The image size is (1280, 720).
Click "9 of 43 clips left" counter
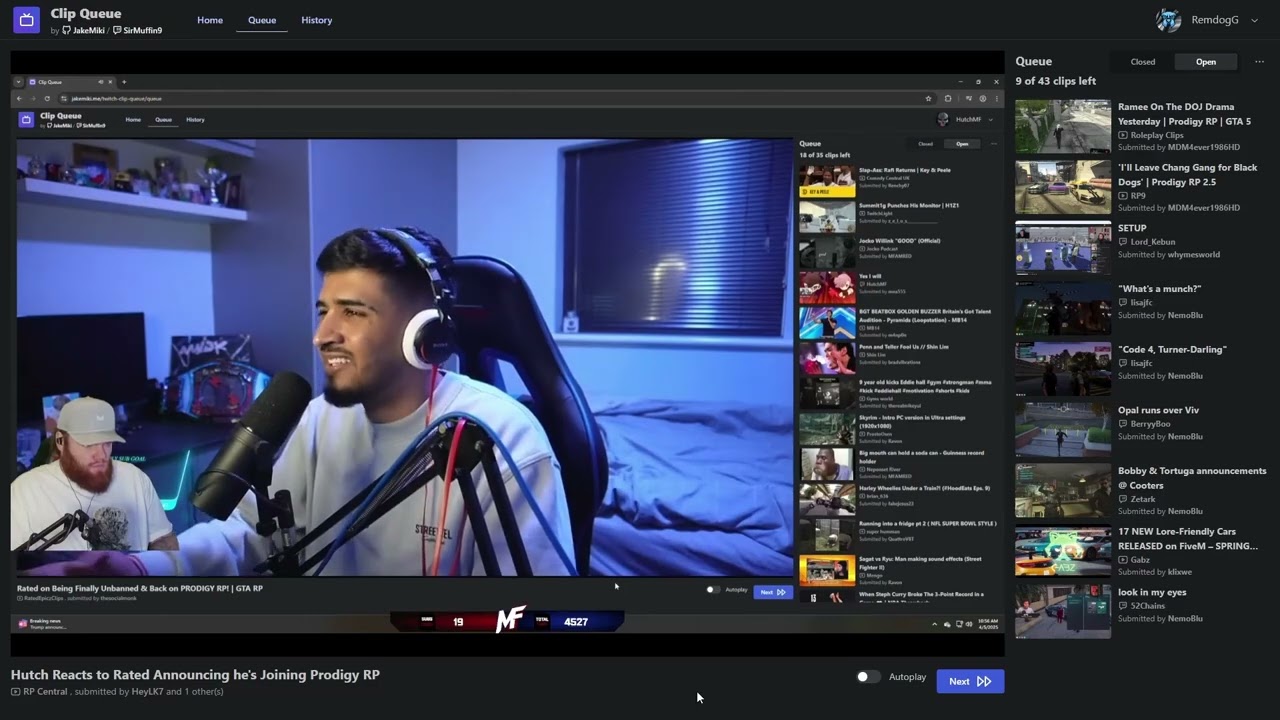[x=1055, y=81]
